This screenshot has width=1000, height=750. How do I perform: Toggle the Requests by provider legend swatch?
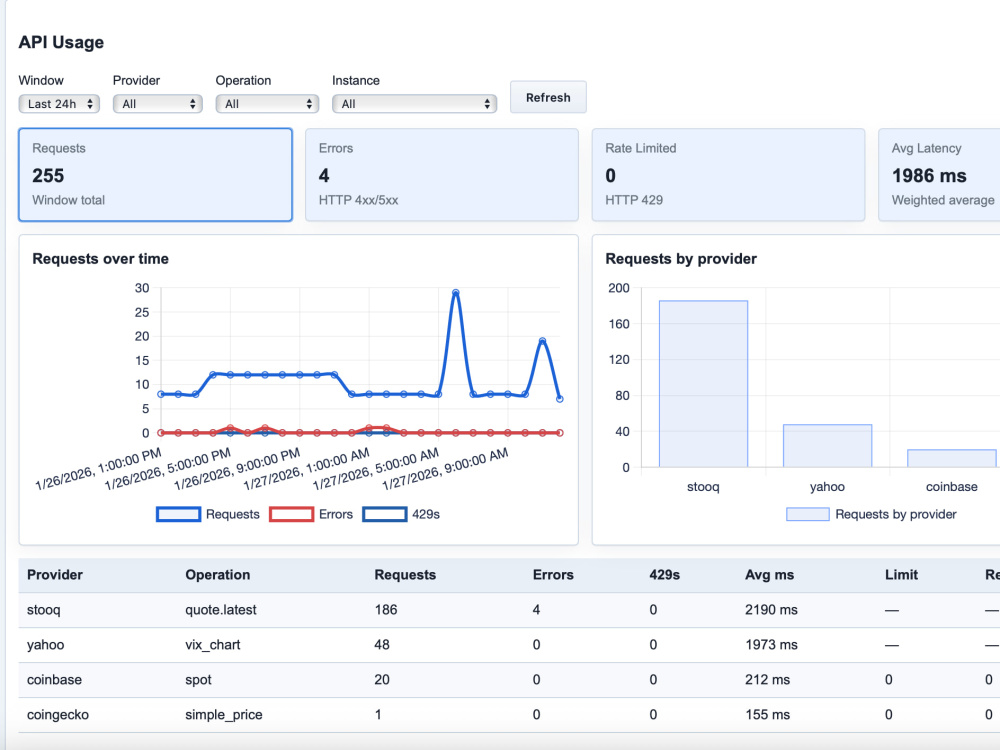pos(807,514)
